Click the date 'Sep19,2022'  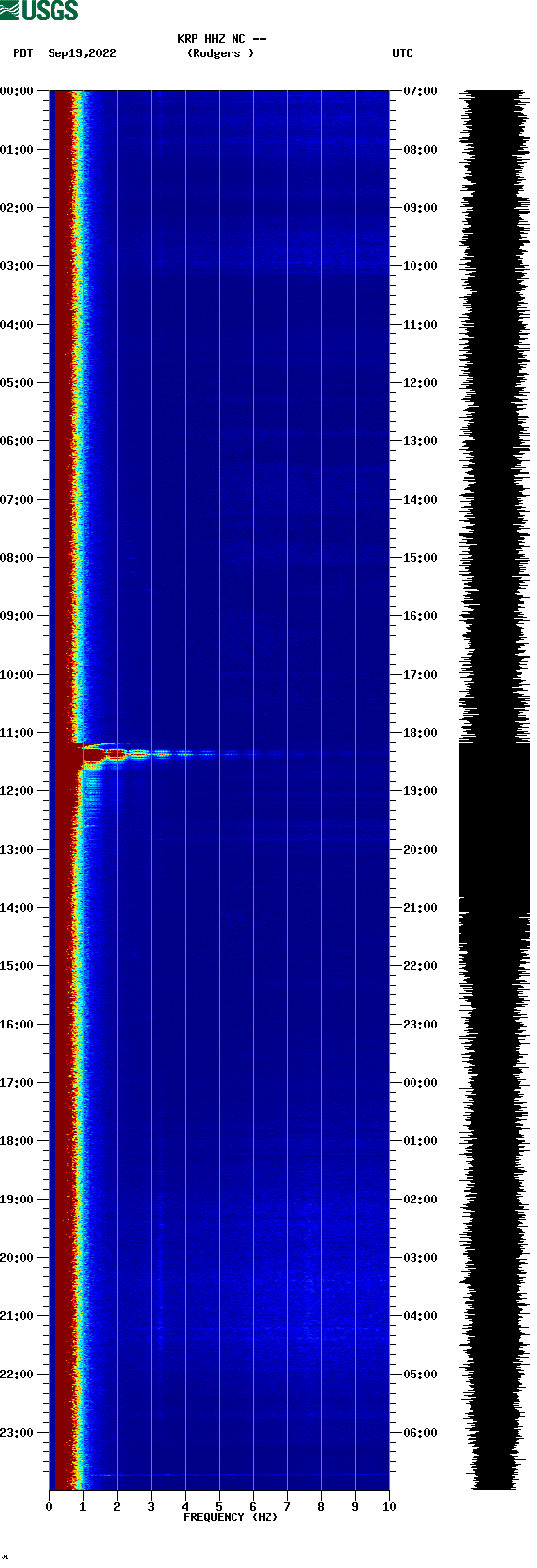click(82, 53)
